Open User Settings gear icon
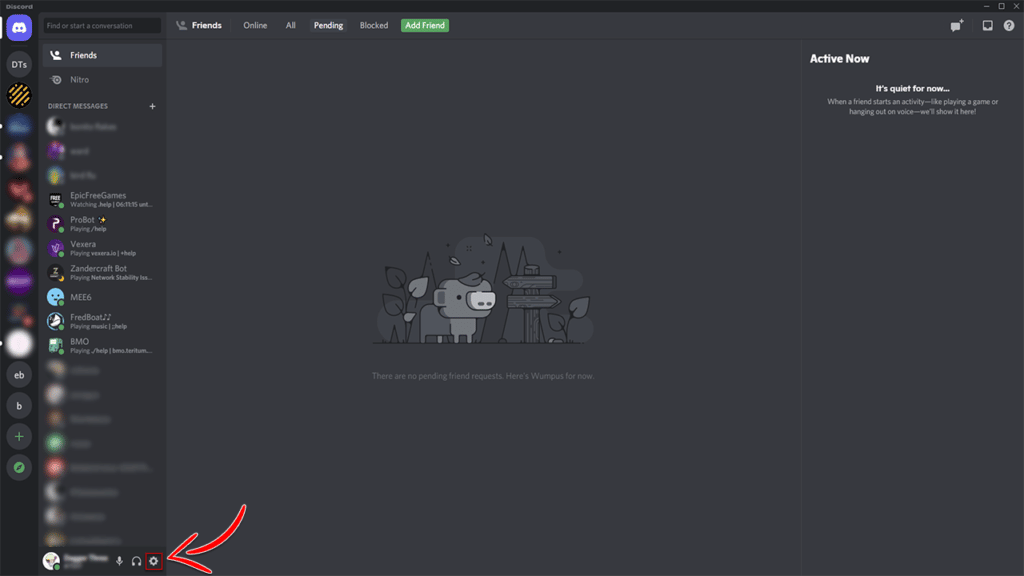 pos(153,561)
